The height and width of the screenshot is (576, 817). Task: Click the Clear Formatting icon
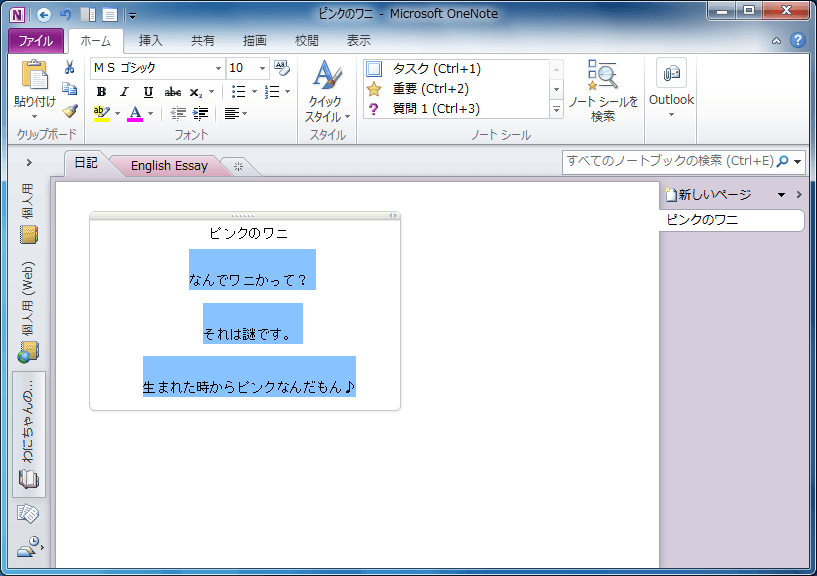282,68
